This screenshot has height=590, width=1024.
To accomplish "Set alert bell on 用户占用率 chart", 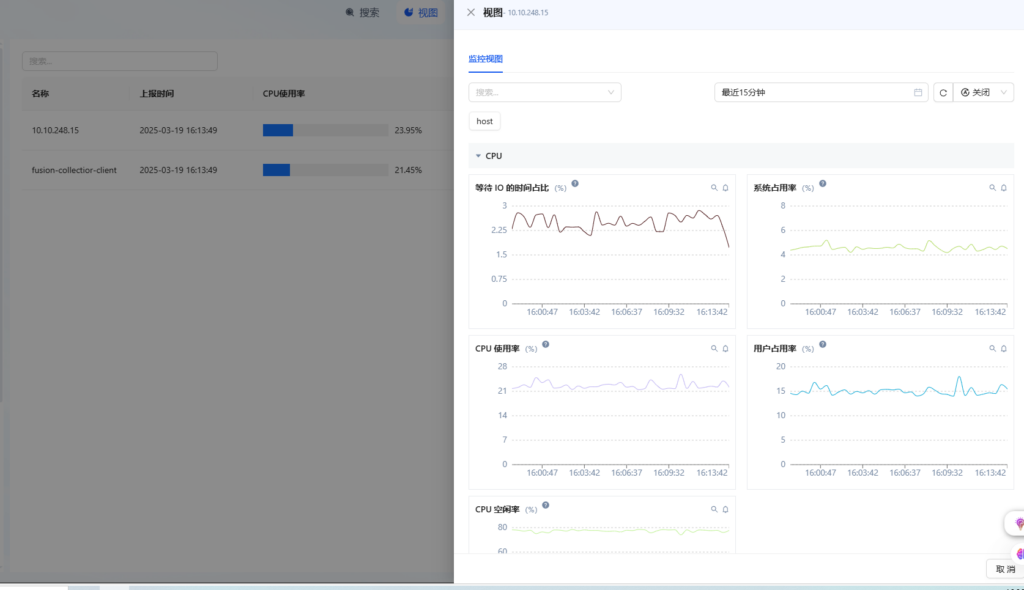I will point(1004,348).
